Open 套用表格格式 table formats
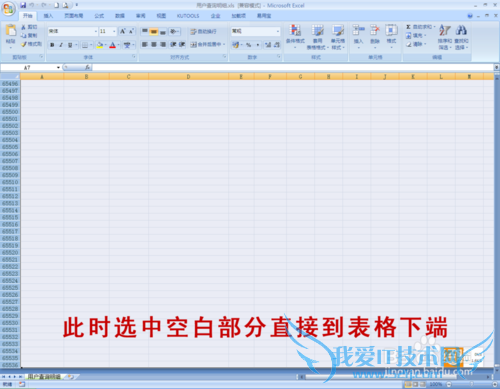The height and width of the screenshot is (389, 500). point(318,37)
